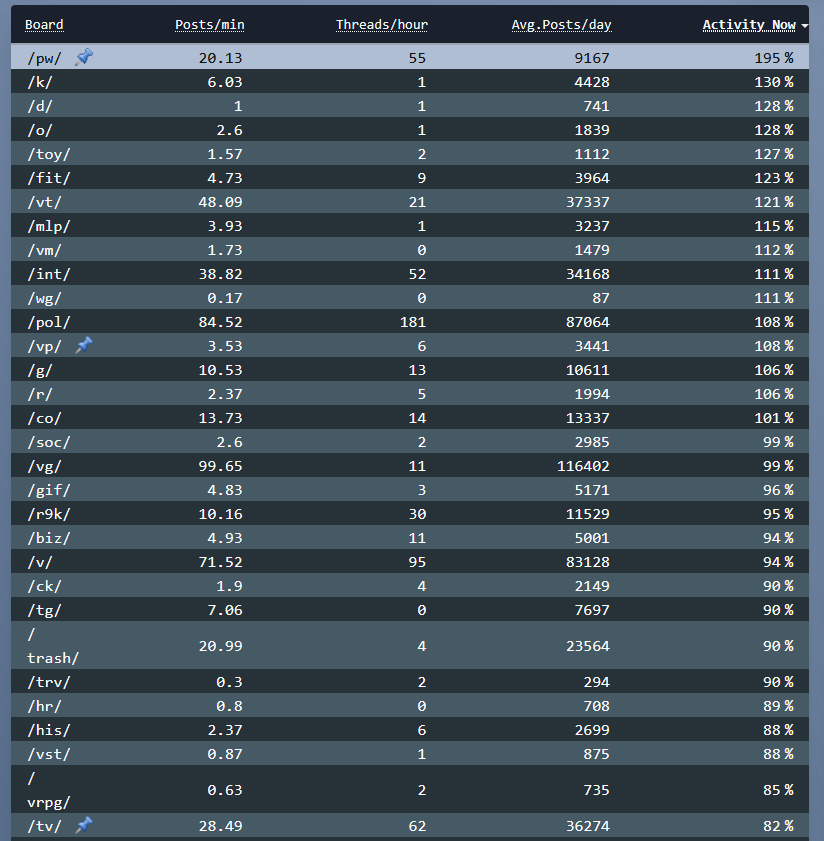Sort by Avg.Posts/day column header
Viewport: 824px width, 841px height.
tap(561, 25)
